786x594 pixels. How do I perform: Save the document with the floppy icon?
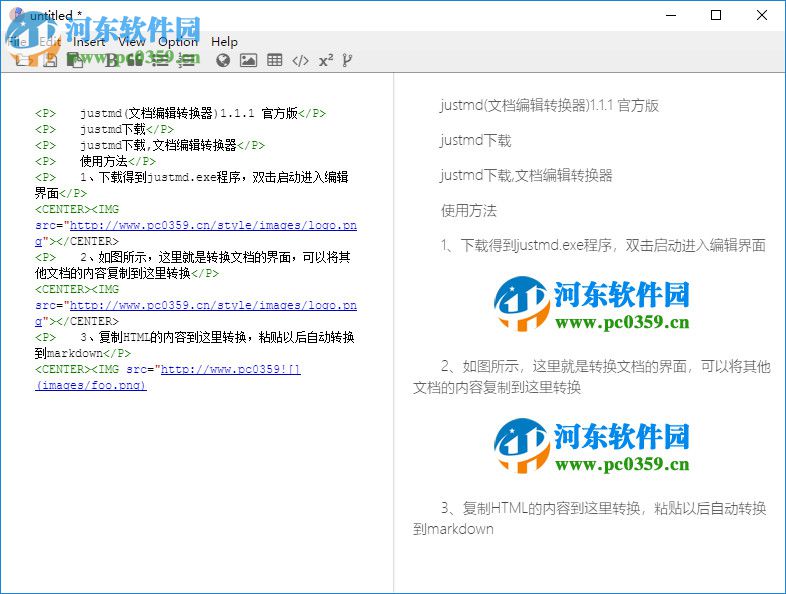(50, 61)
